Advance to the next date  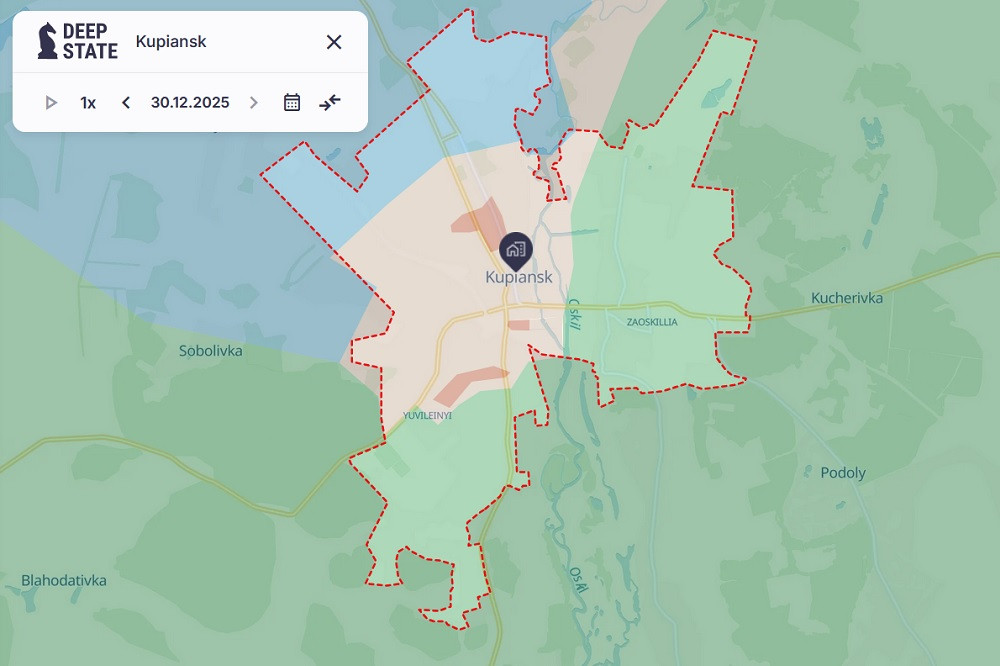click(254, 102)
